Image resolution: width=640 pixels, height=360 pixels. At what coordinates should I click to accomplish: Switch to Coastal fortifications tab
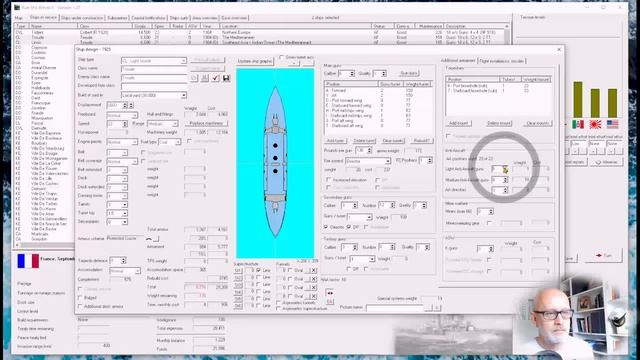point(148,18)
